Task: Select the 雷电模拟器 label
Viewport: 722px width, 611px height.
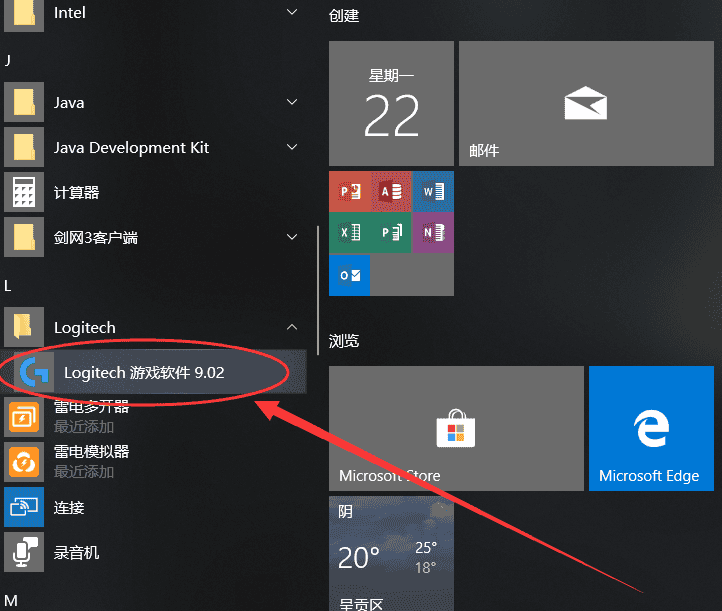Action: click(x=92, y=452)
